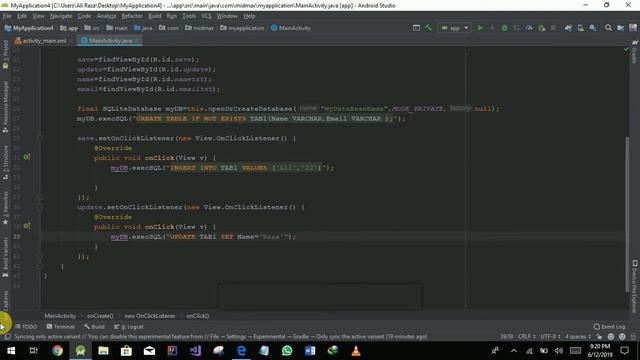Screen dimensions: 640x360
Task: Open the VCS menu
Action: (206, 16)
